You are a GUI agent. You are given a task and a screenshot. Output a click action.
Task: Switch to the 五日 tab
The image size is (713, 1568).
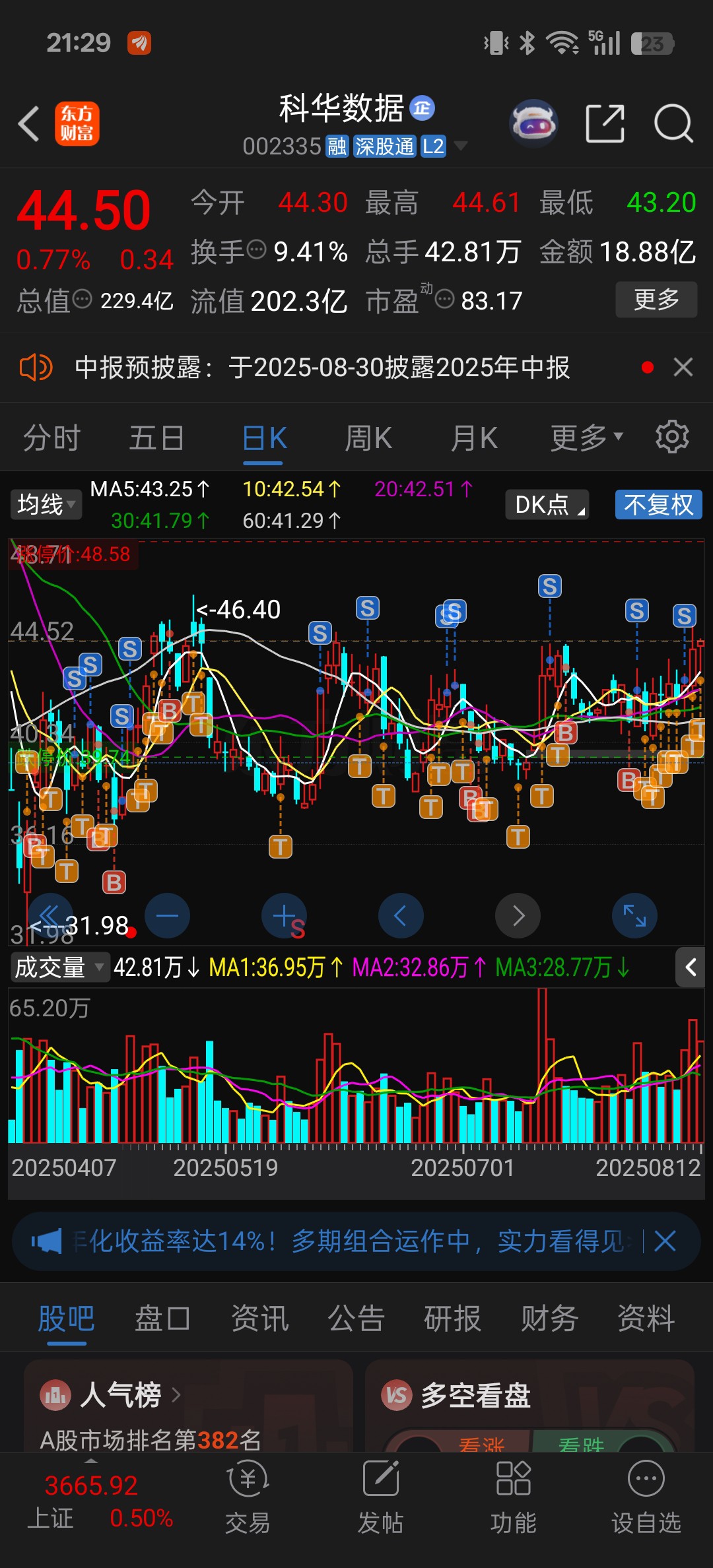coord(156,438)
